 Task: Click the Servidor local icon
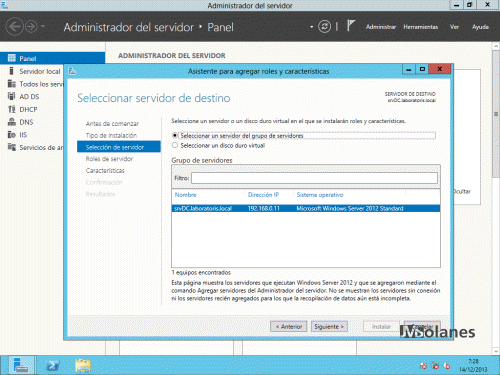pyautogui.click(x=12, y=71)
